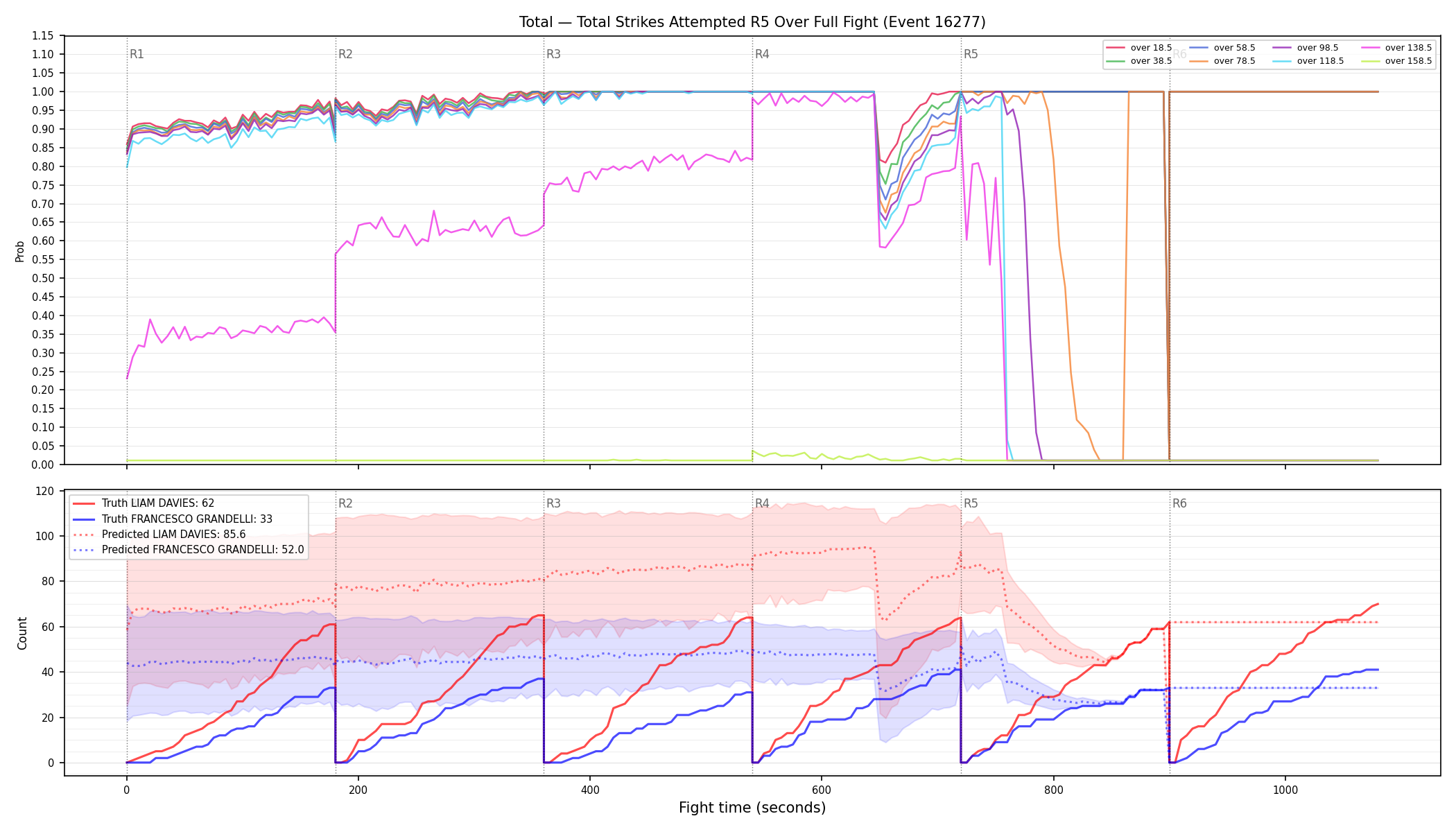Click 'Predicted LIAM DAVIES: 85.6' legend entry
Image resolution: width=1456 pixels, height=832 pixels.
[159, 535]
